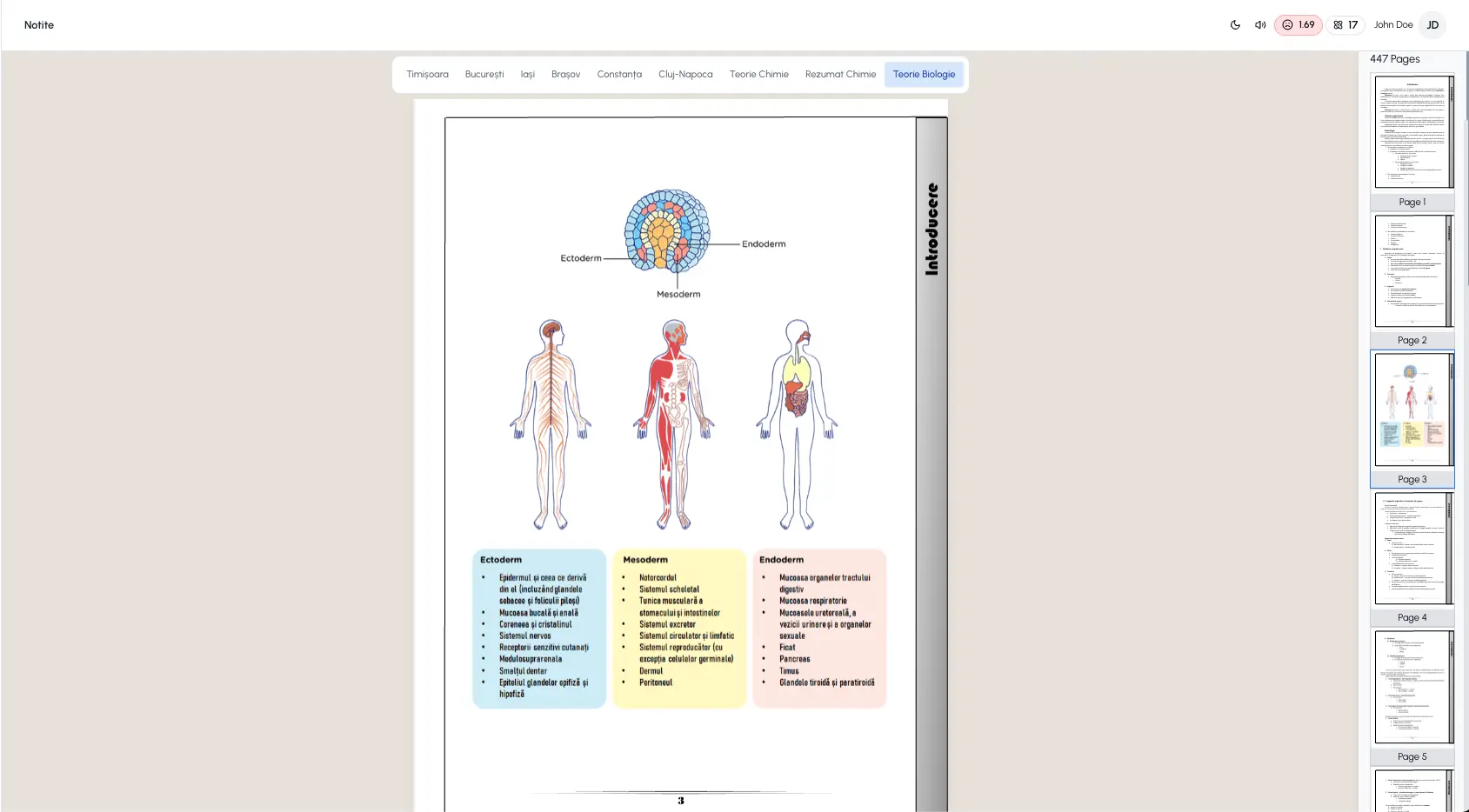The image size is (1469, 812).
Task: Click the 'Mucoasa respiratorie' list item
Action: click(813, 601)
